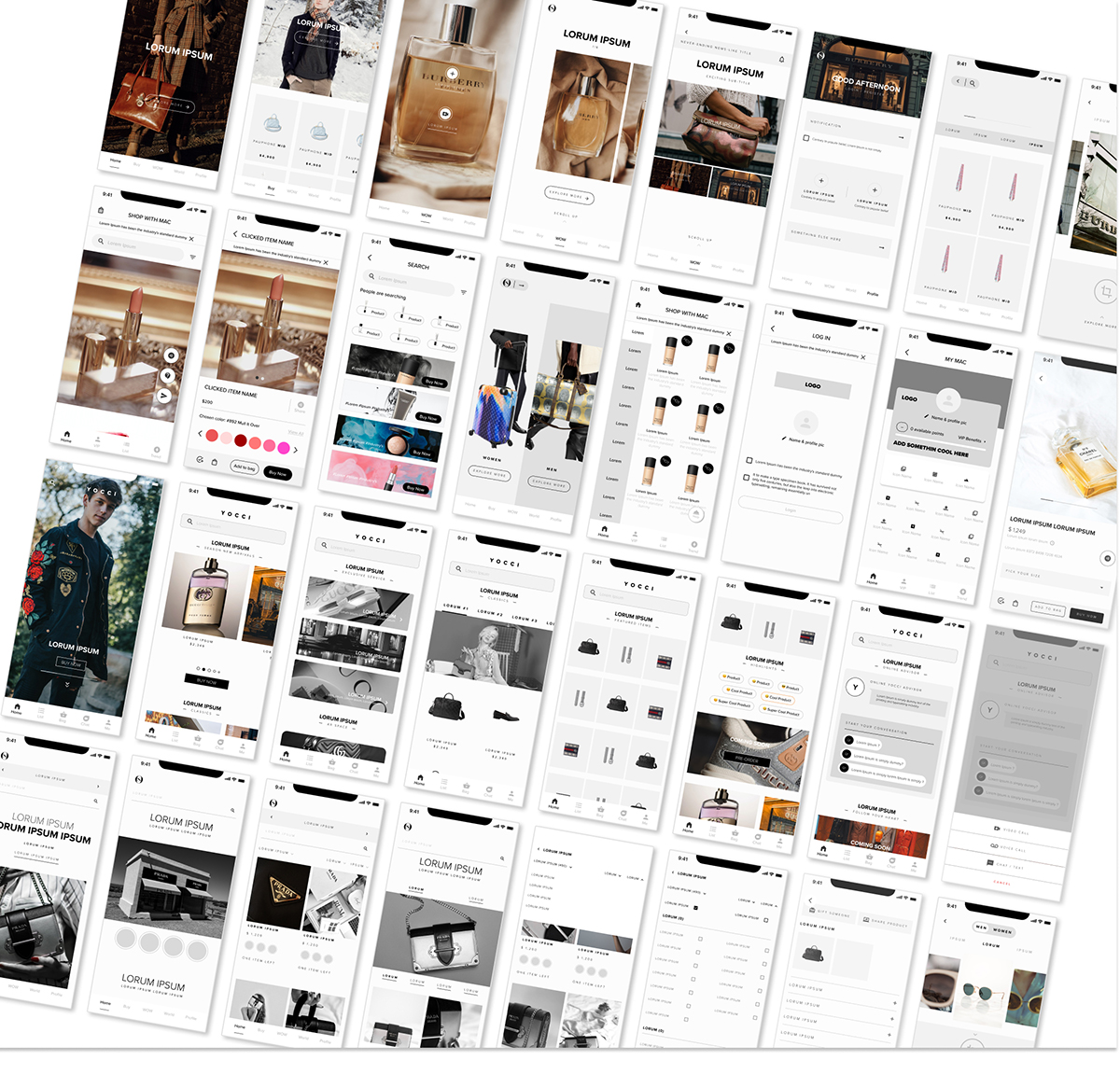Tick the first checkbox on the Log In screen
This screenshot has width=1120, height=1088.
[749, 460]
